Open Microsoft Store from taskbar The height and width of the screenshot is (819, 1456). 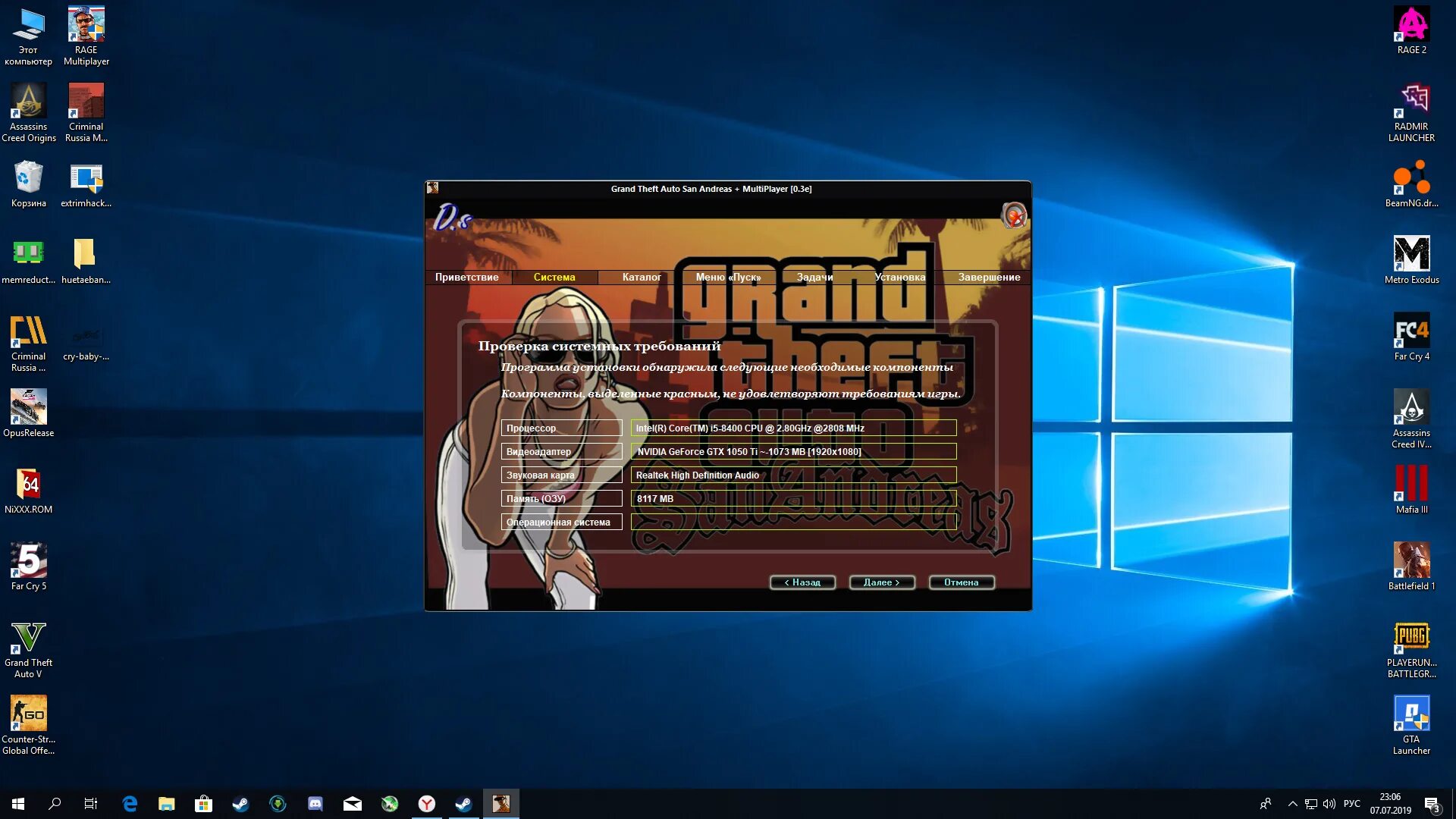(x=204, y=804)
